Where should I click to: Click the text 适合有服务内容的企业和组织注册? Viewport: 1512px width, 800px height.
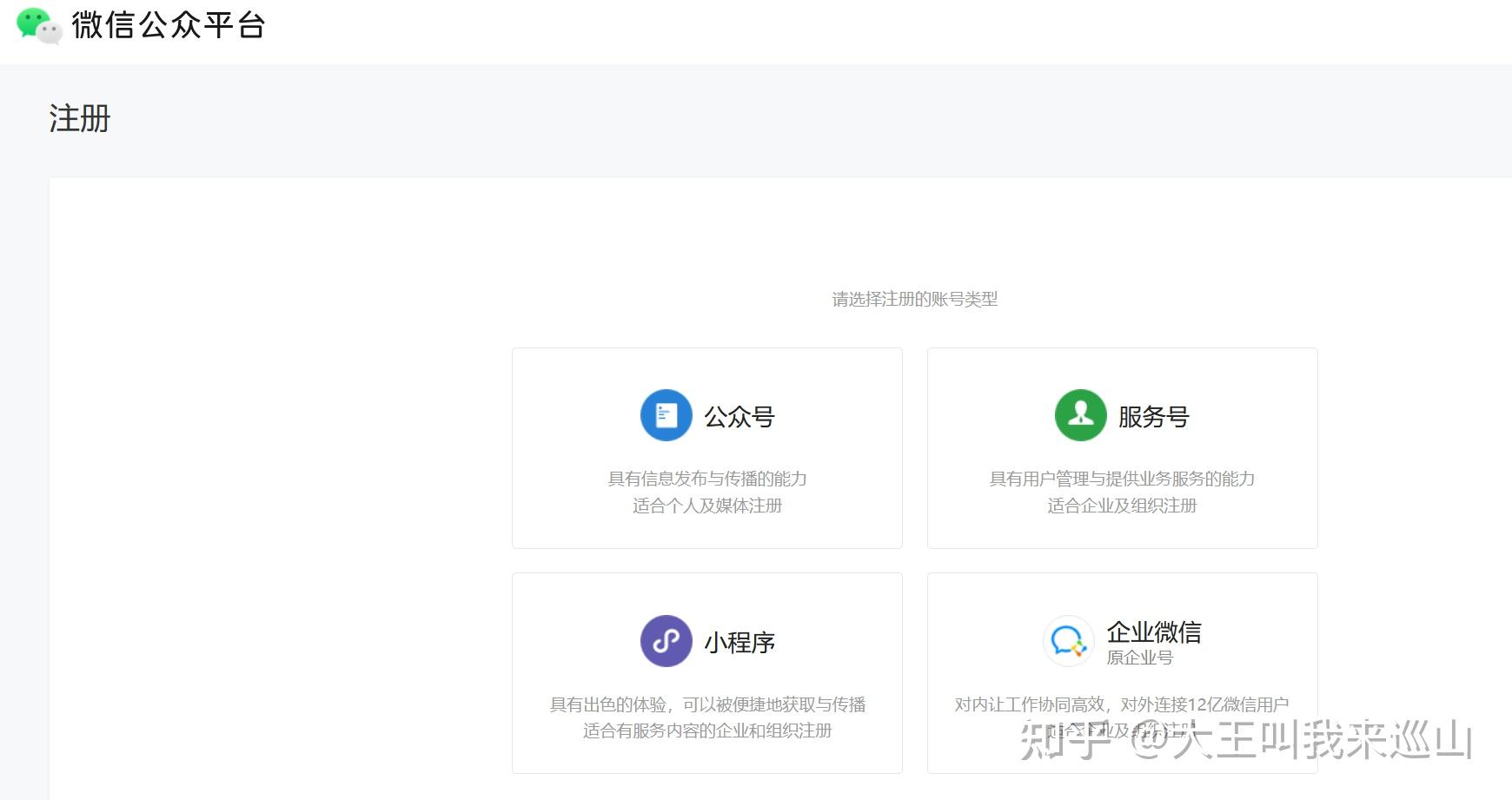point(707,731)
